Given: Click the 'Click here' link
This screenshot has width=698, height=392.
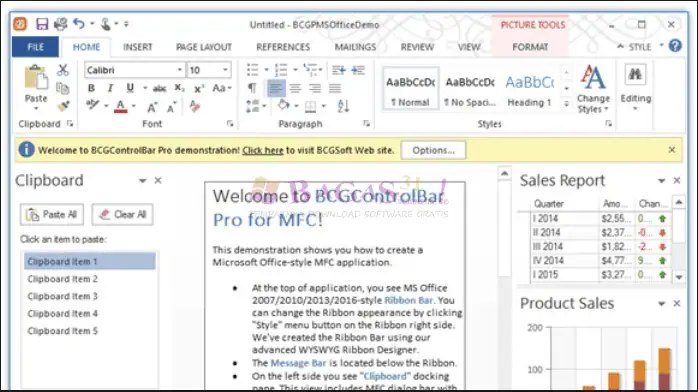Looking at the screenshot, I should point(263,150).
